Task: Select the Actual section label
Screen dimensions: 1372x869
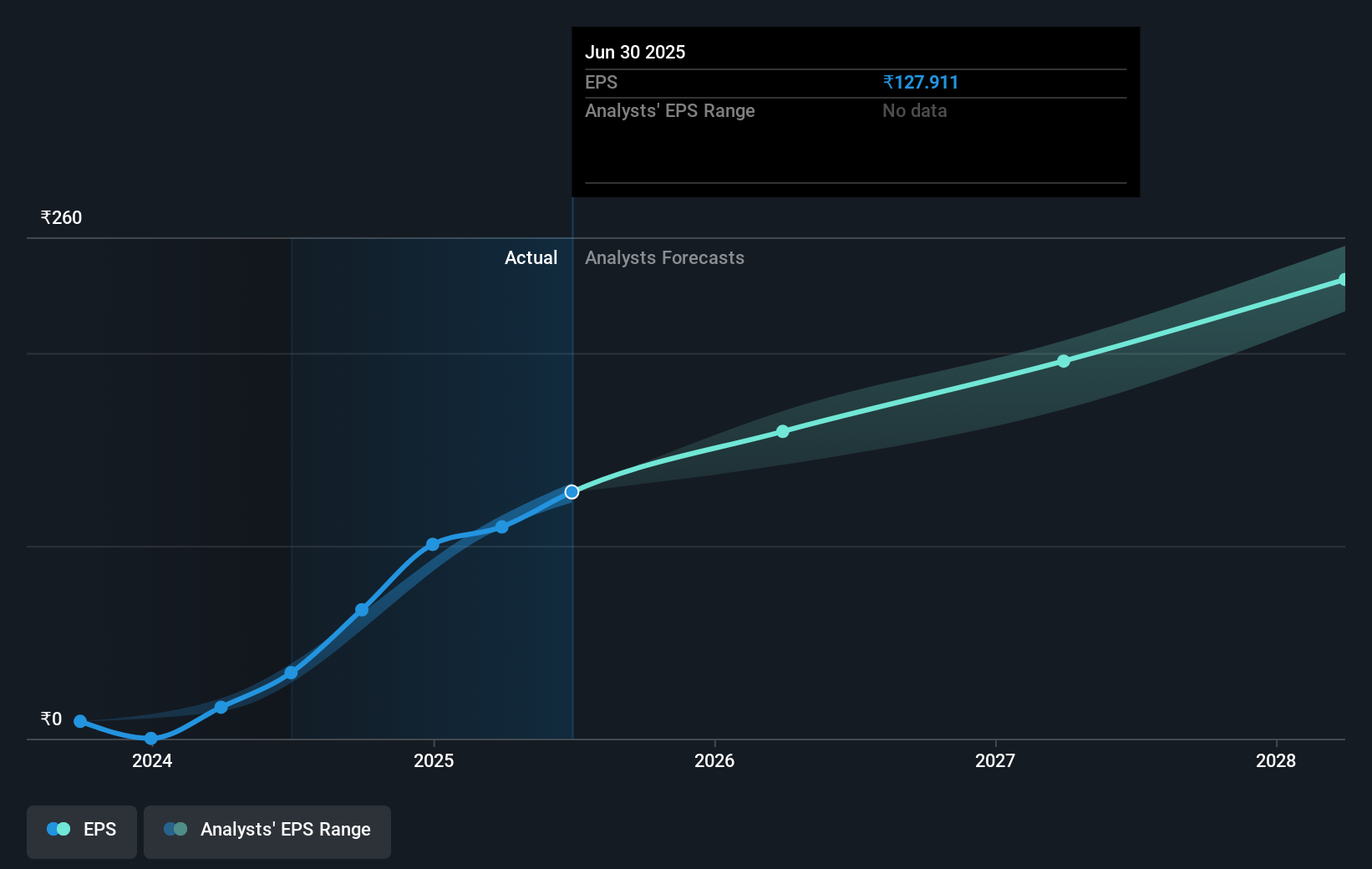Action: click(531, 257)
